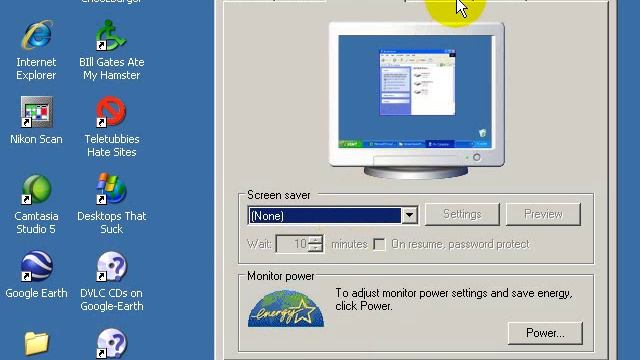The image size is (640, 360).
Task: Click the monitor preview thumbnail
Action: tap(416, 100)
